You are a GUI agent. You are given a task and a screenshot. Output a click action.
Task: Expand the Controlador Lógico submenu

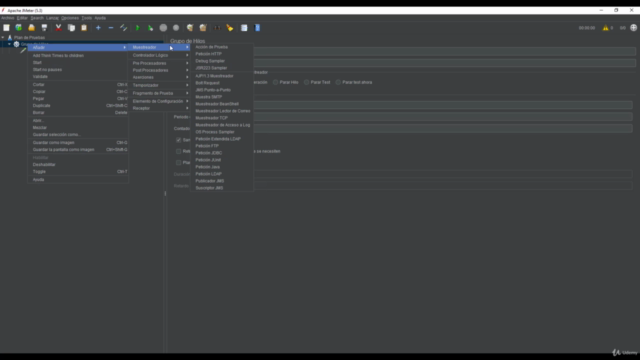[x=160, y=55]
